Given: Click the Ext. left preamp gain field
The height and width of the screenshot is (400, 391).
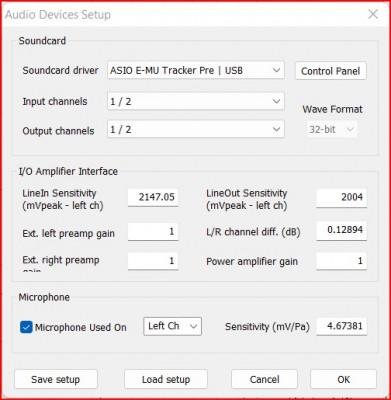Looking at the screenshot, I should click(153, 232).
